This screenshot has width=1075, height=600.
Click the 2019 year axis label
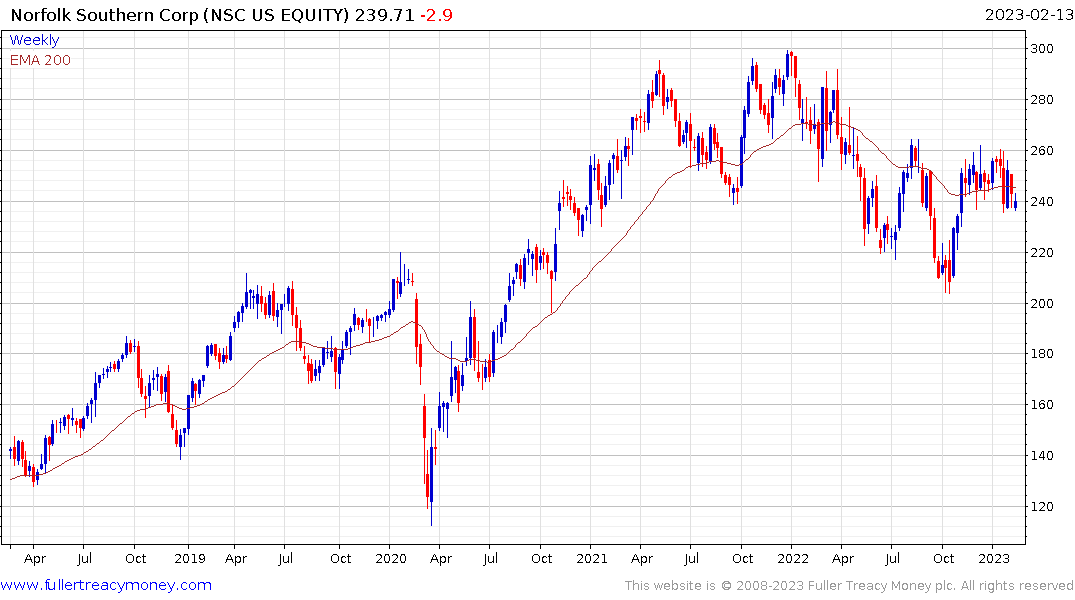190,558
